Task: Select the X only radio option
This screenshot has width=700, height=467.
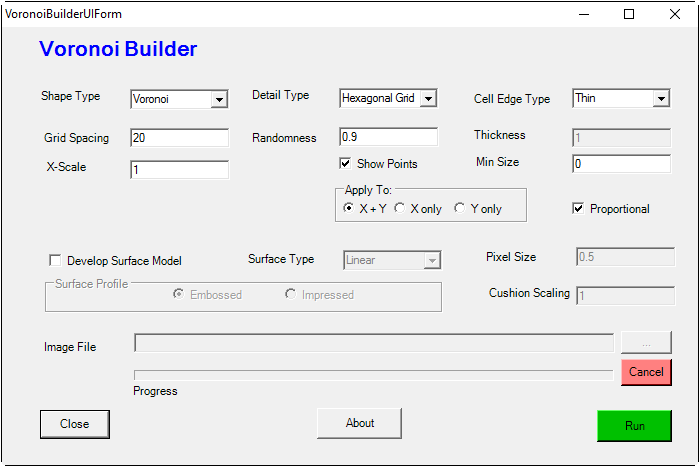Action: [400, 208]
